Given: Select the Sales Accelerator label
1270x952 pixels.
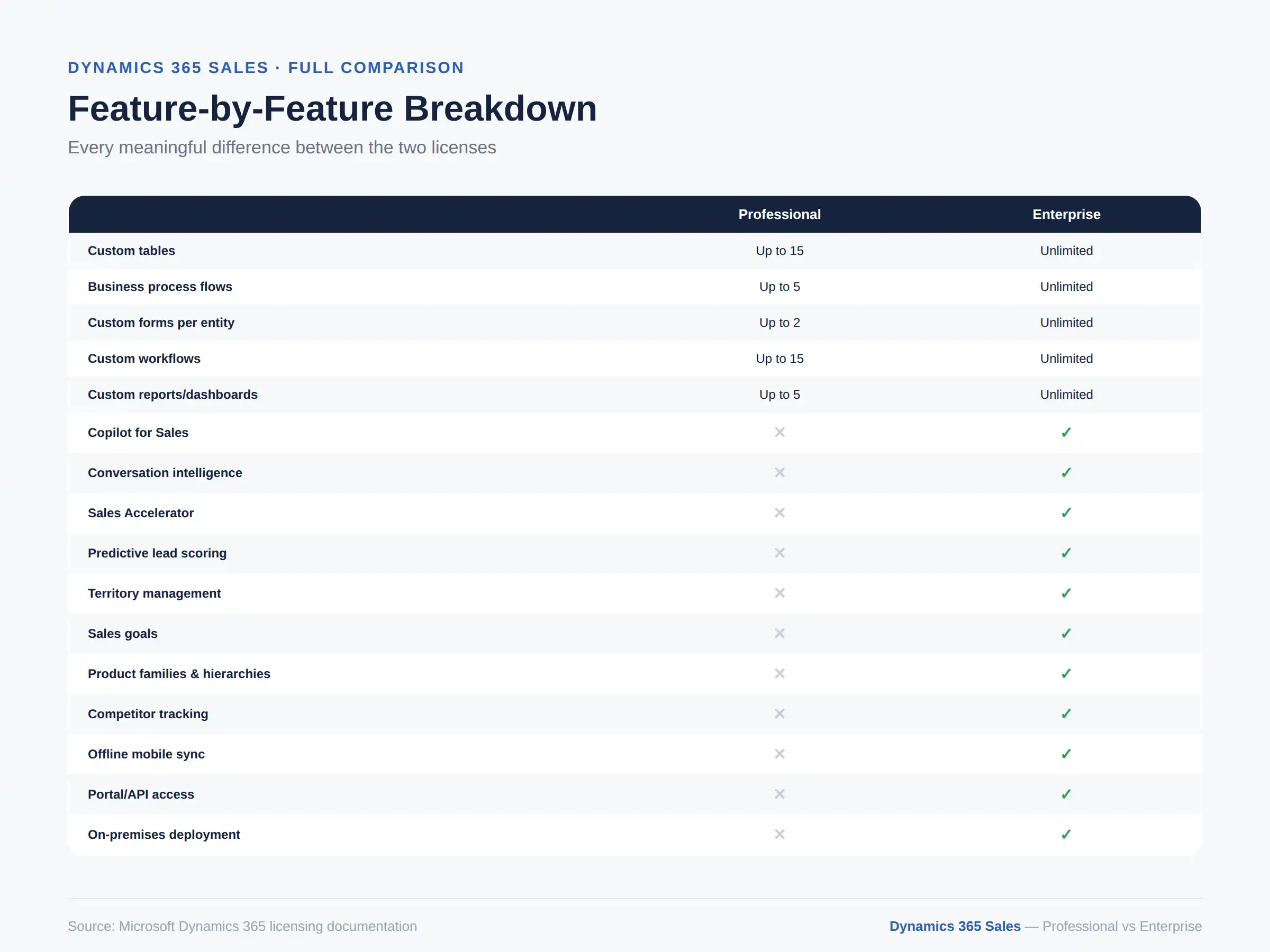Looking at the screenshot, I should pos(141,513).
